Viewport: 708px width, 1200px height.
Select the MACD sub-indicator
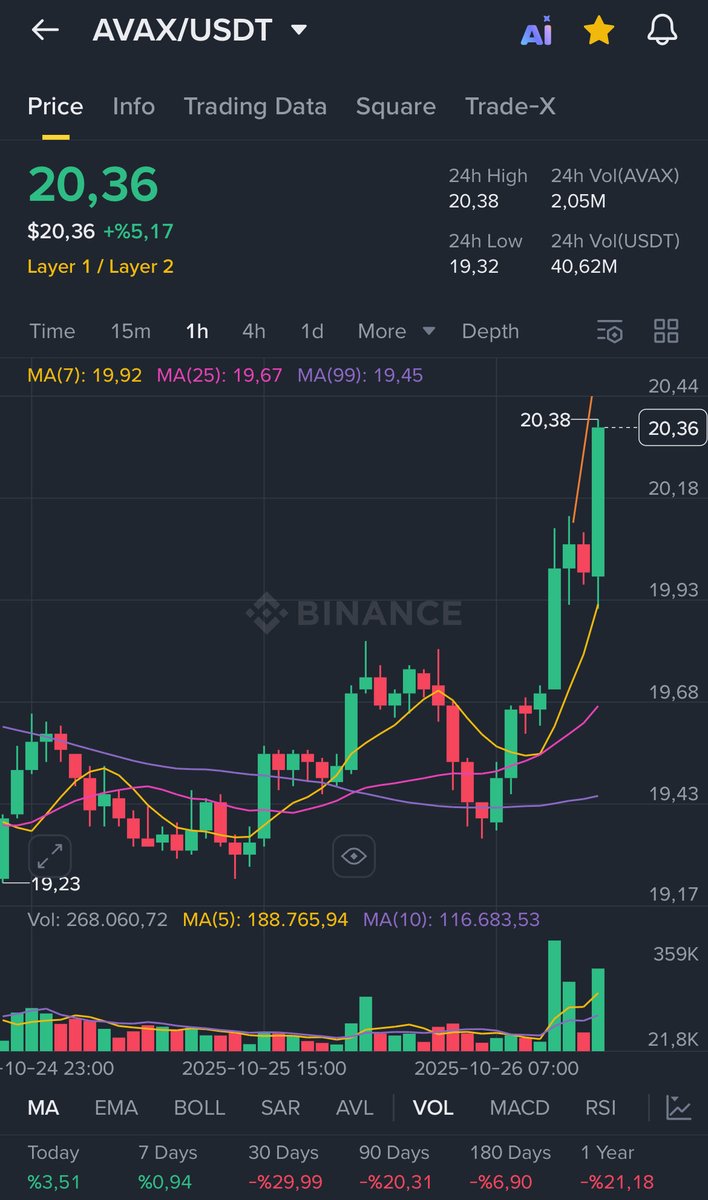click(x=520, y=1107)
